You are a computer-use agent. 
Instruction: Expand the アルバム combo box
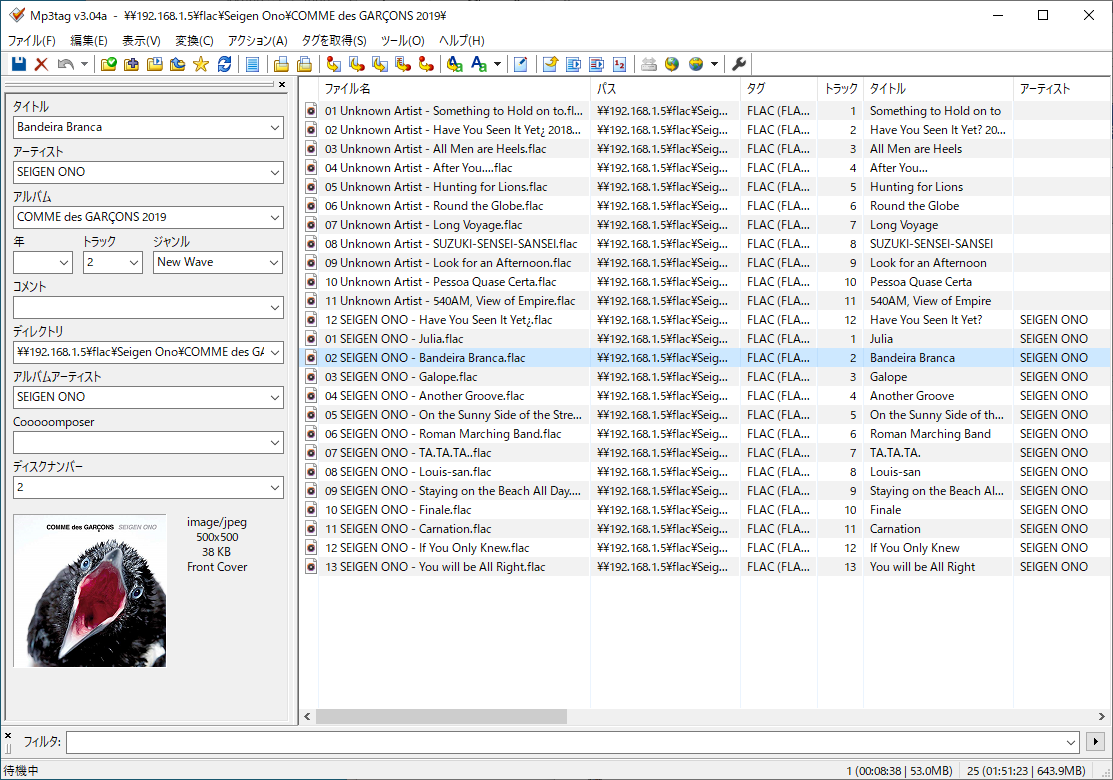point(275,217)
